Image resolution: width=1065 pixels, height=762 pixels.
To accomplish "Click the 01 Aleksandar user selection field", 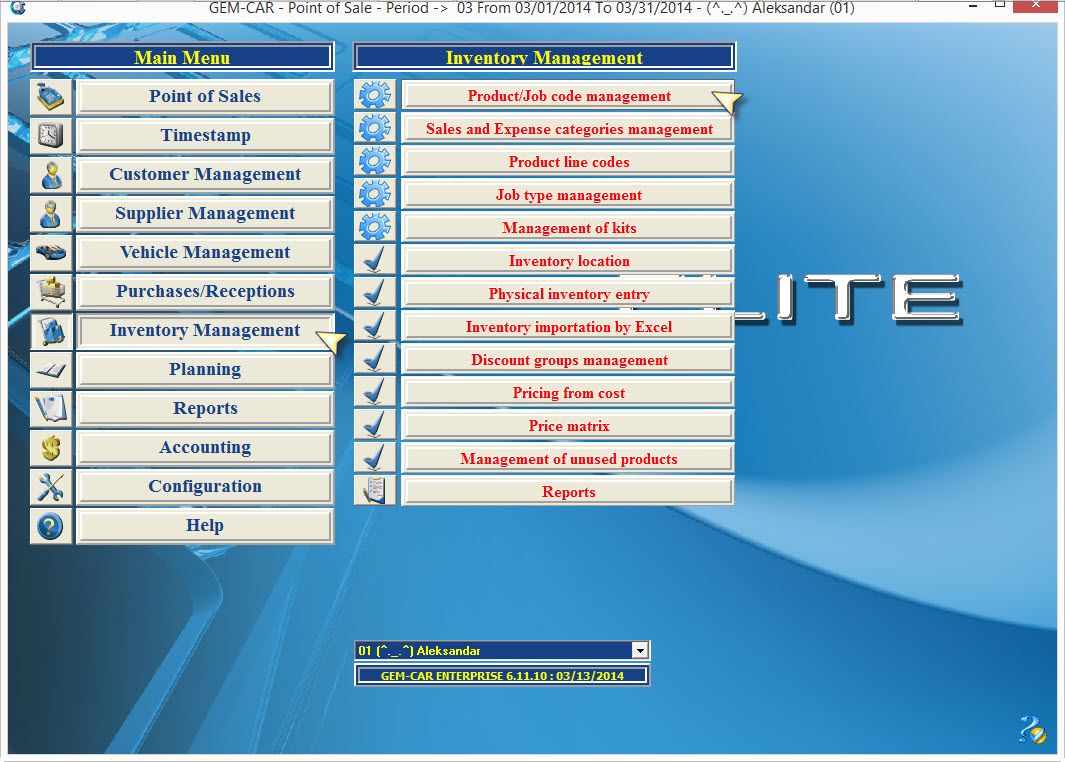I will (502, 651).
